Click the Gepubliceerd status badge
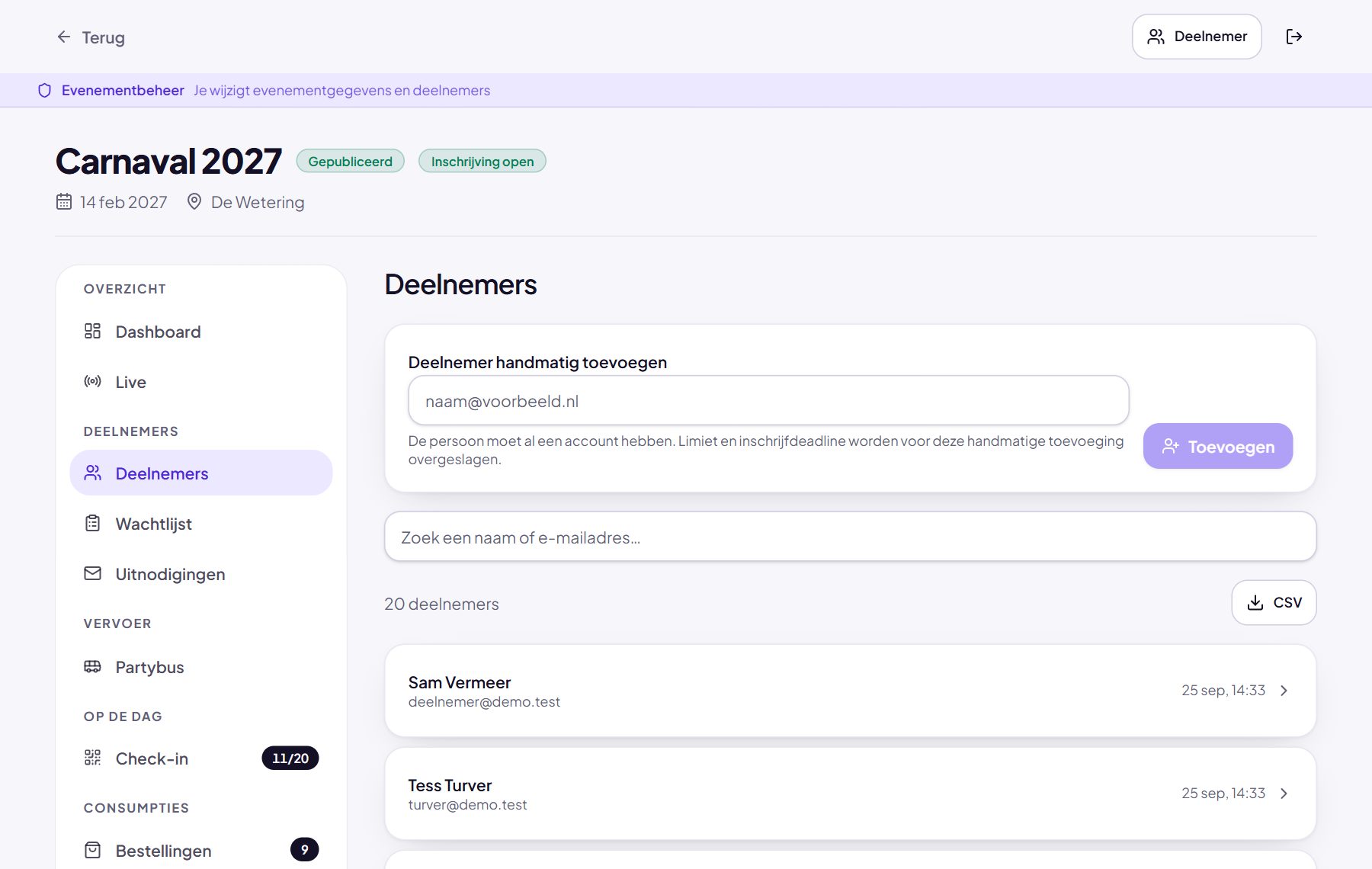 tap(351, 161)
